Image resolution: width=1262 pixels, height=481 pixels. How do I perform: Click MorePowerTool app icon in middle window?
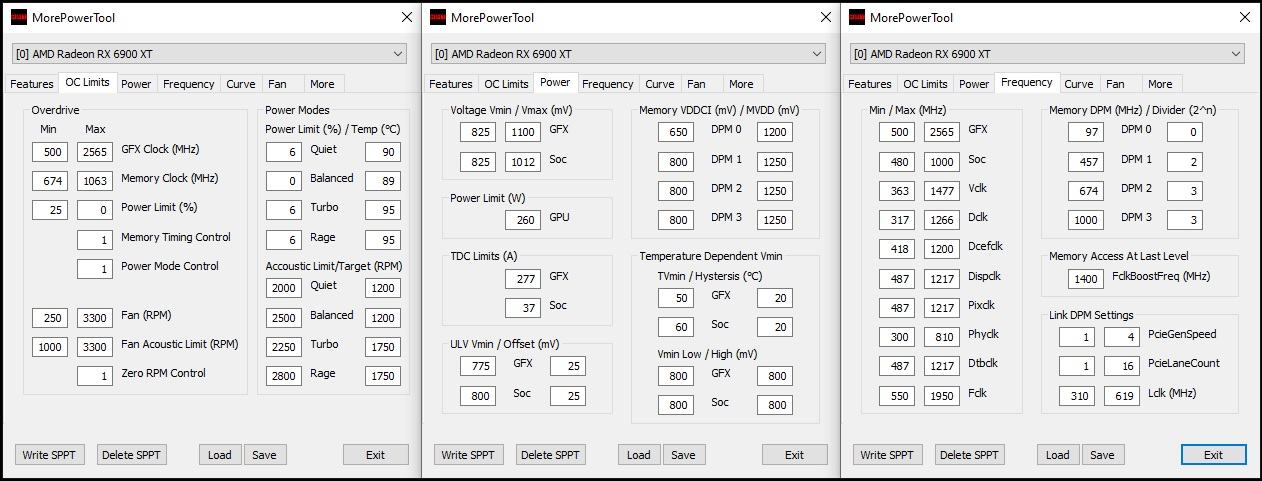coord(437,17)
